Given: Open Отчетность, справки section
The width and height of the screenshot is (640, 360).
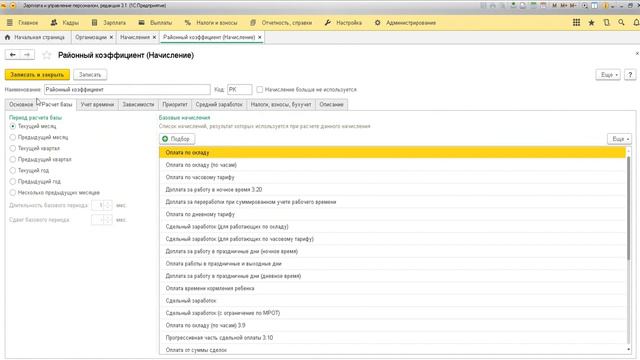Looking at the screenshot, I should [281, 23].
